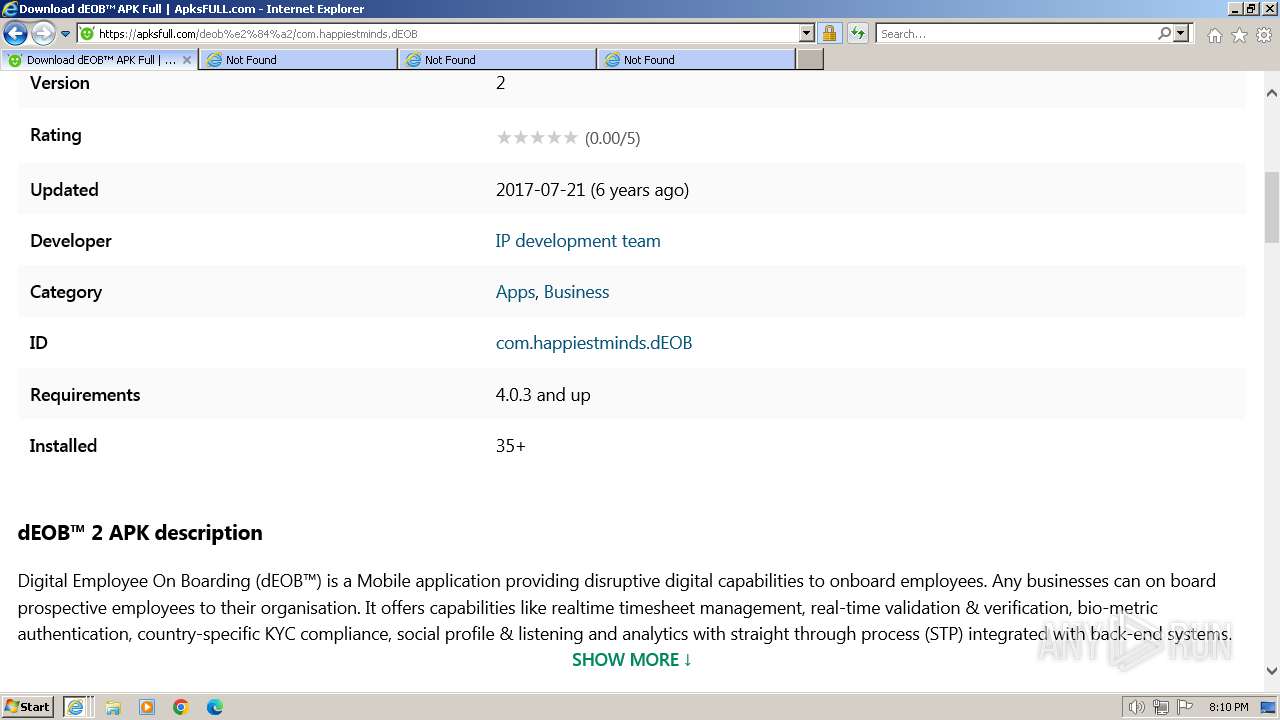Viewport: 1280px width, 720px height.
Task: Switch to the second Not Found tab
Action: pos(497,60)
